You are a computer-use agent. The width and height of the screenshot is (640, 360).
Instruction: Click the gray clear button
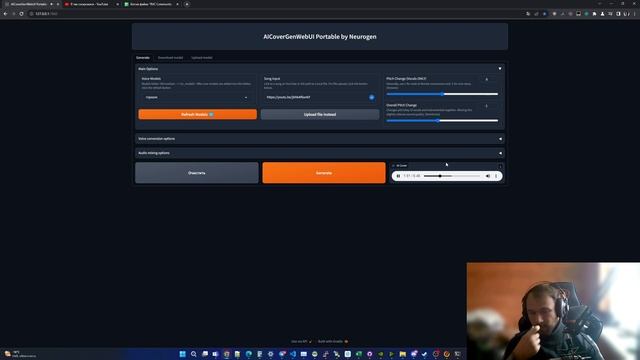click(x=197, y=173)
